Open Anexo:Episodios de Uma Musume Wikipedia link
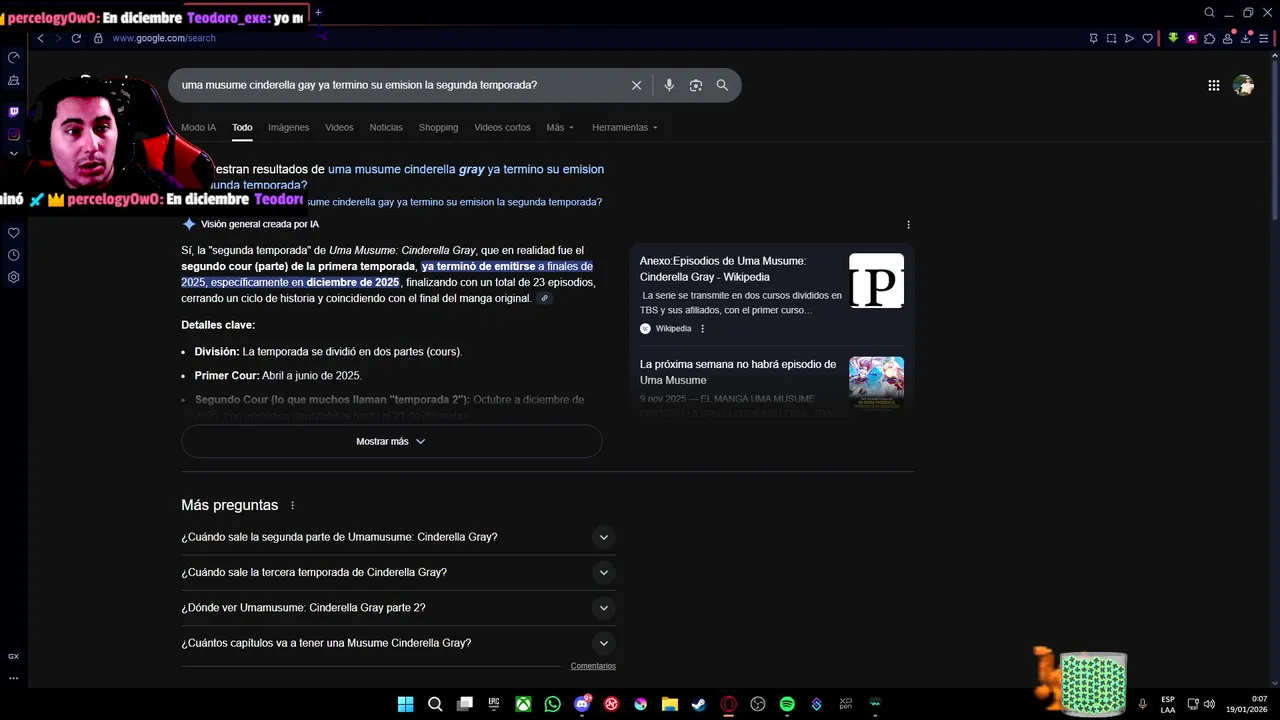Screen dimensions: 1280x720 722,268
